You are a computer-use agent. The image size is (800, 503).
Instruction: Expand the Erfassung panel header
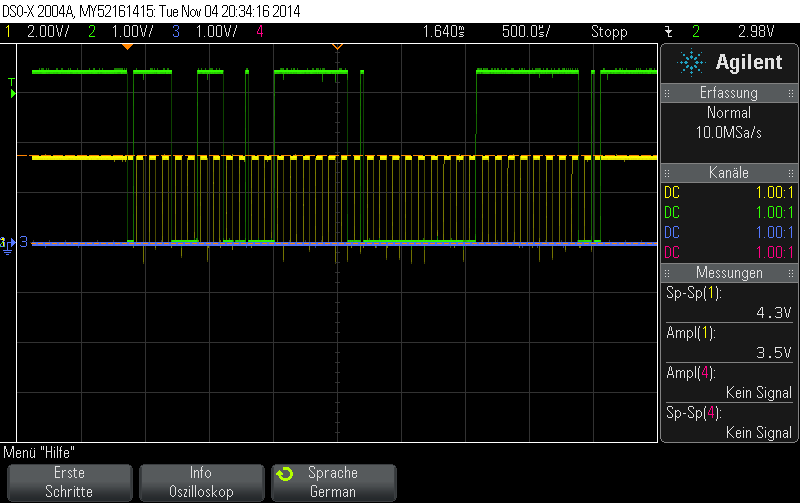pyautogui.click(x=728, y=93)
